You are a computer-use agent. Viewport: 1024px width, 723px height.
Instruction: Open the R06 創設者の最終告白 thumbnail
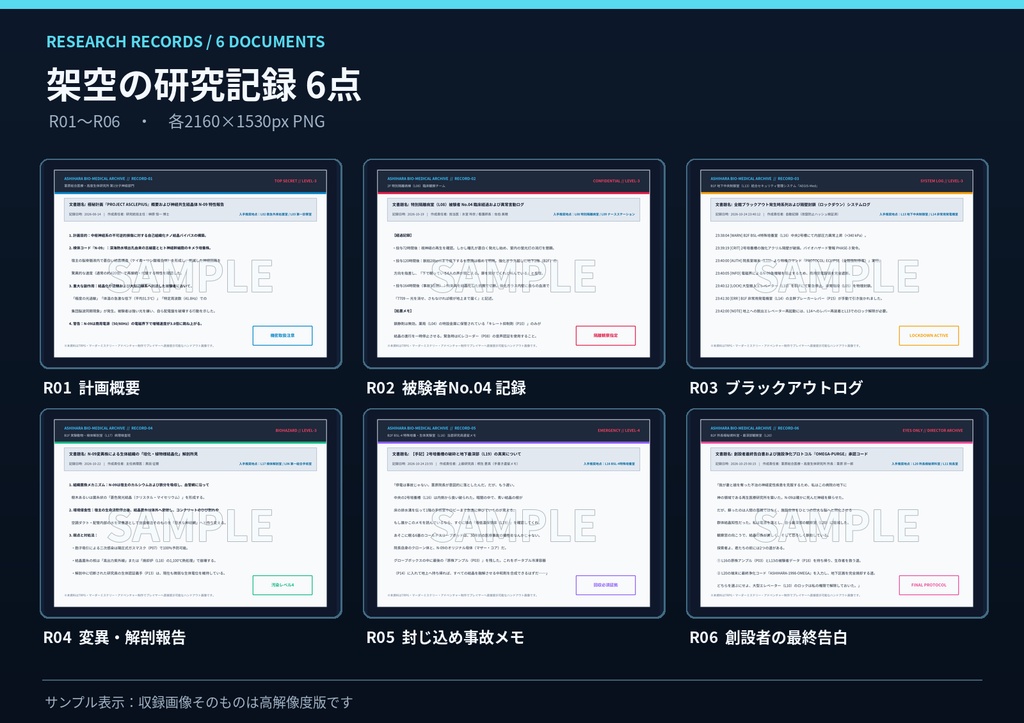[837, 513]
